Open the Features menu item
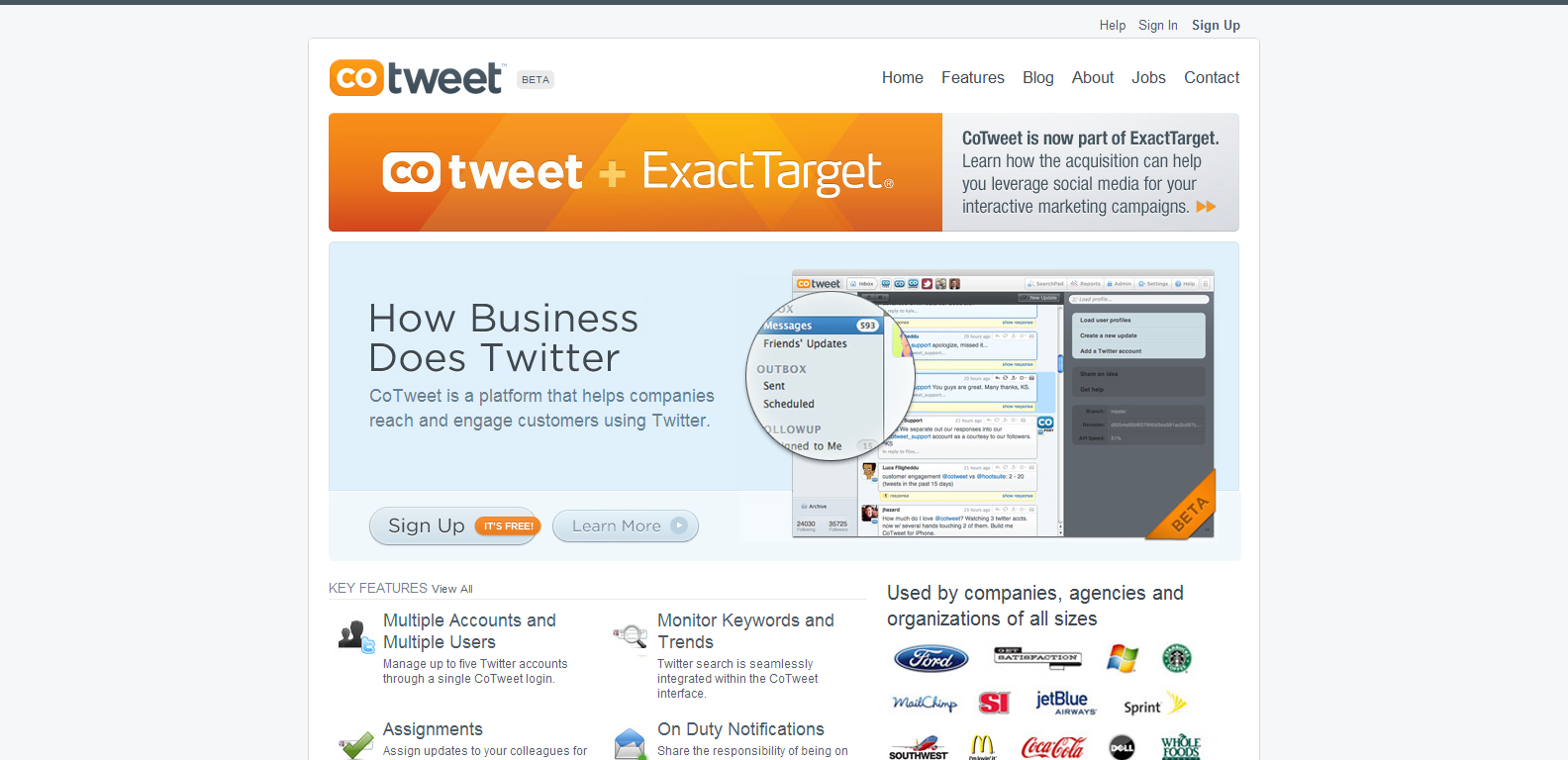 (x=972, y=77)
